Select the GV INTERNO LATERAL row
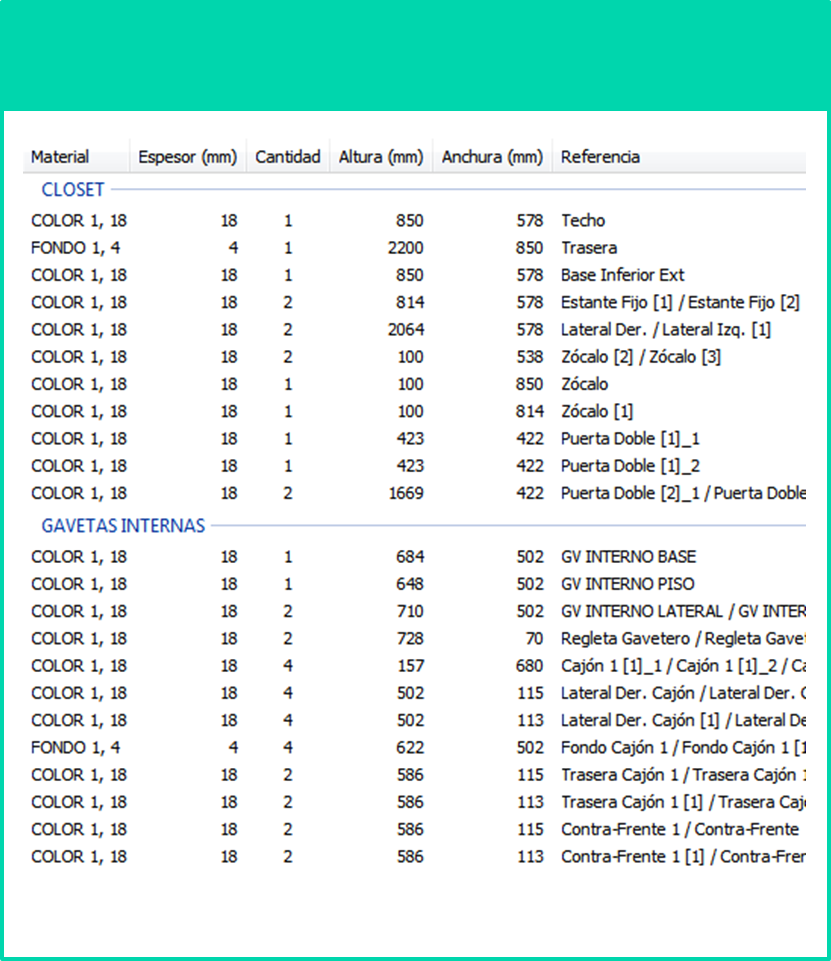The image size is (831, 961). (x=414, y=611)
